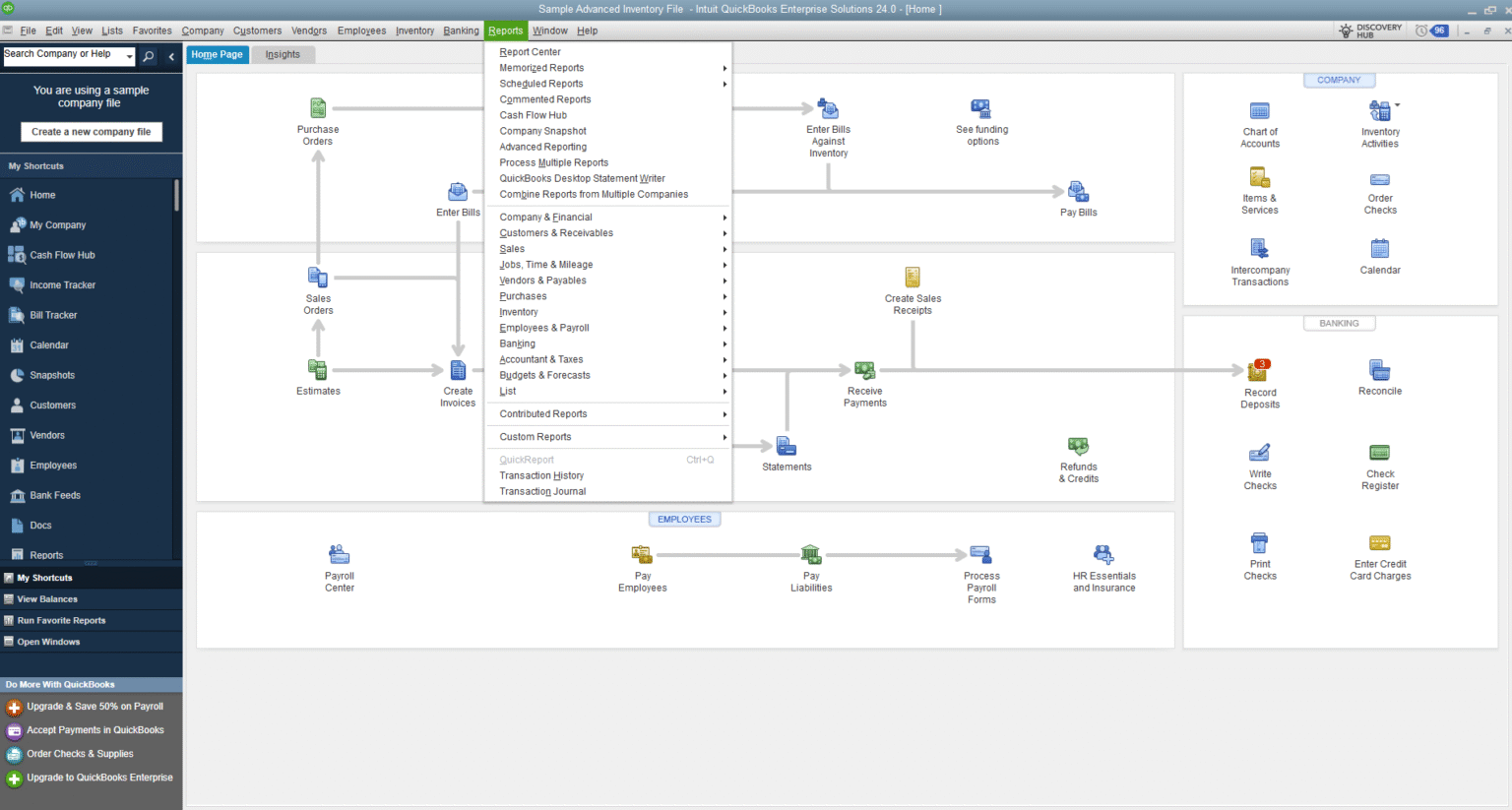Click the Create Sales Receipts icon
1512x810 pixels.
coord(913,278)
